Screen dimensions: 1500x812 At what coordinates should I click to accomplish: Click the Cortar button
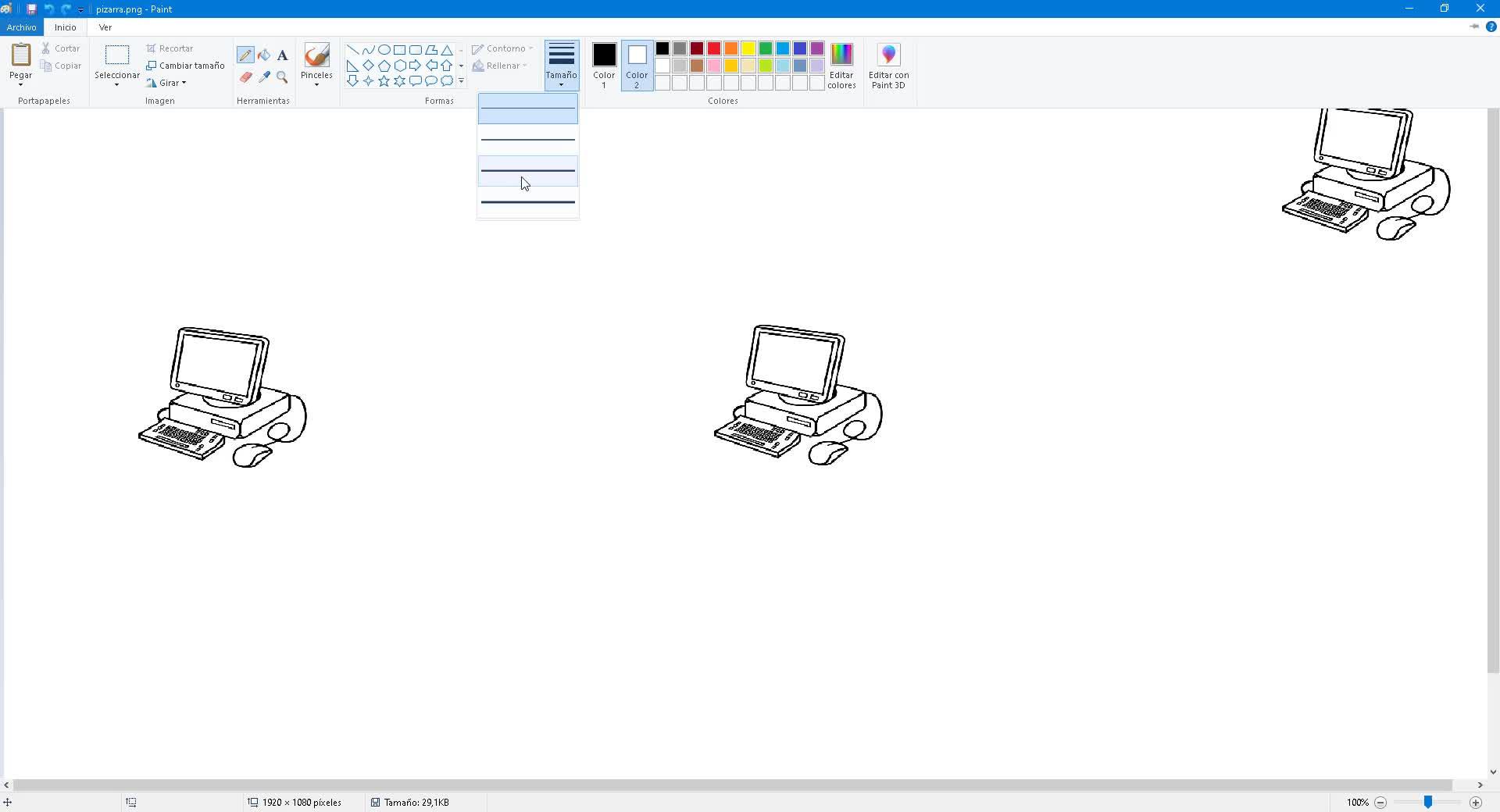click(x=61, y=48)
